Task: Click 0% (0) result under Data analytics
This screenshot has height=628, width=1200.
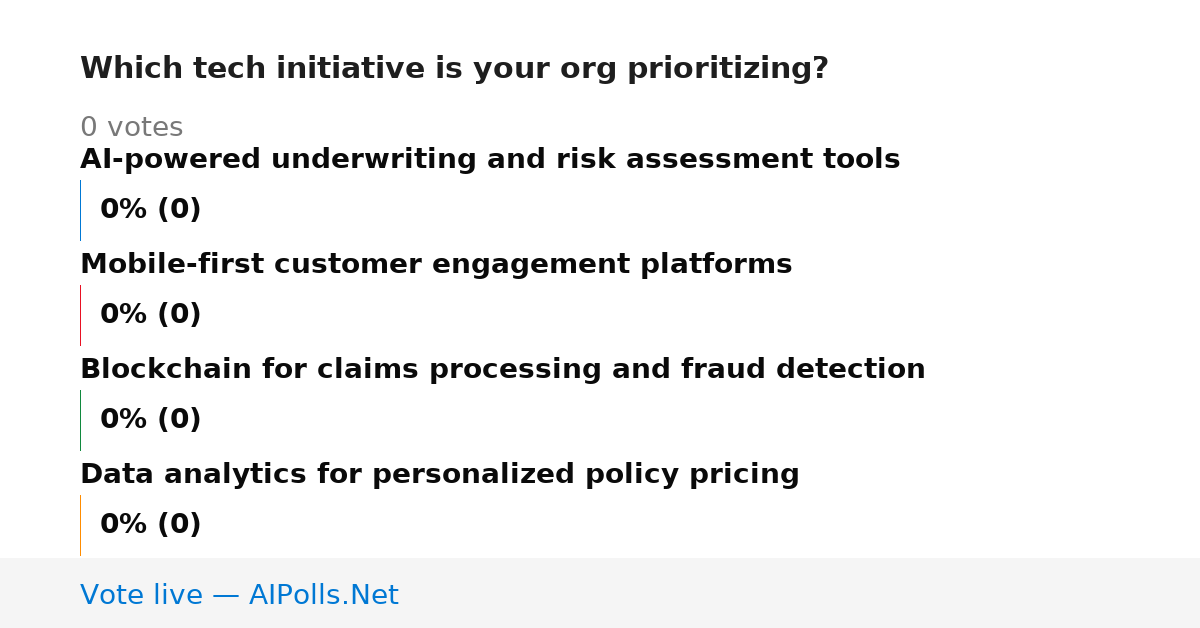Action: coord(151,525)
